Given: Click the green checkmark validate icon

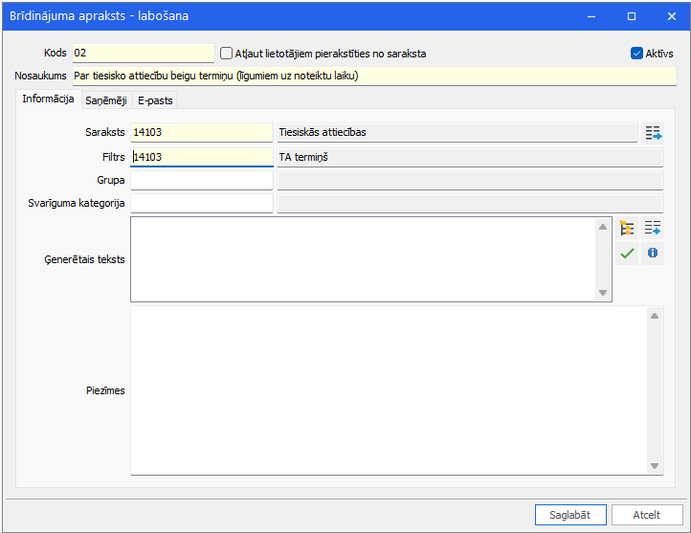Looking at the screenshot, I should (x=627, y=253).
